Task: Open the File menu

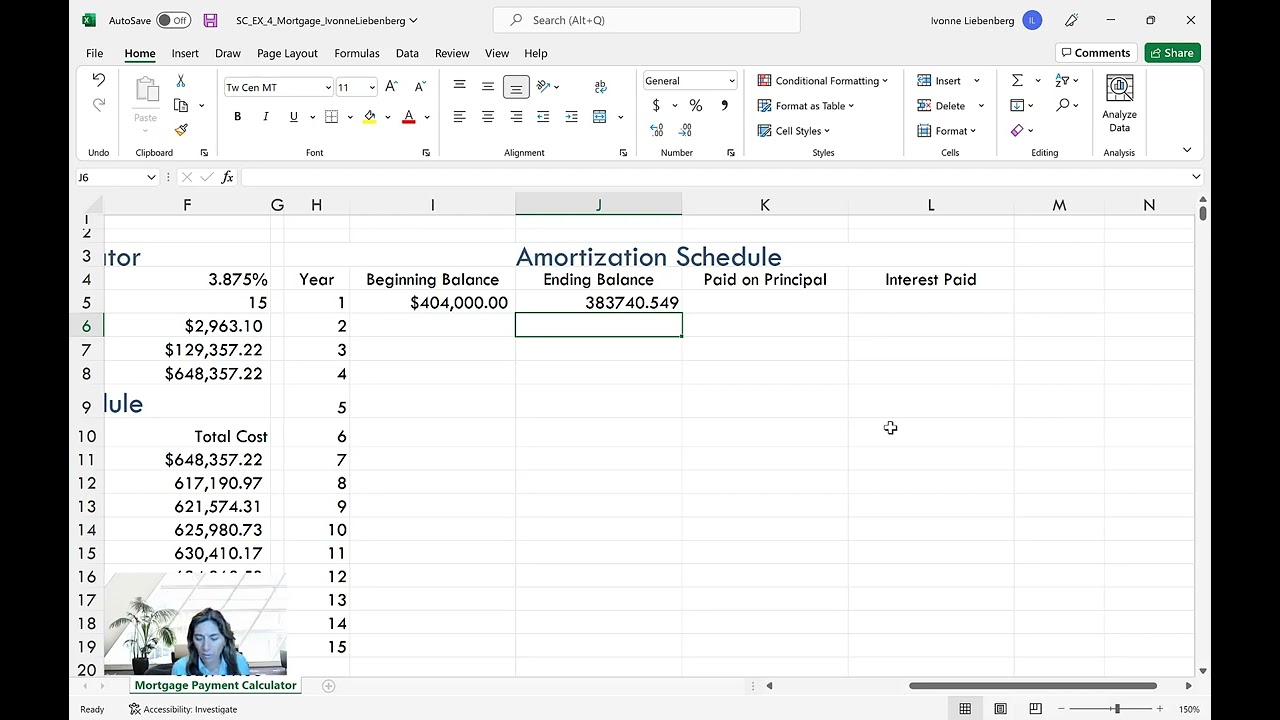Action: (94, 53)
